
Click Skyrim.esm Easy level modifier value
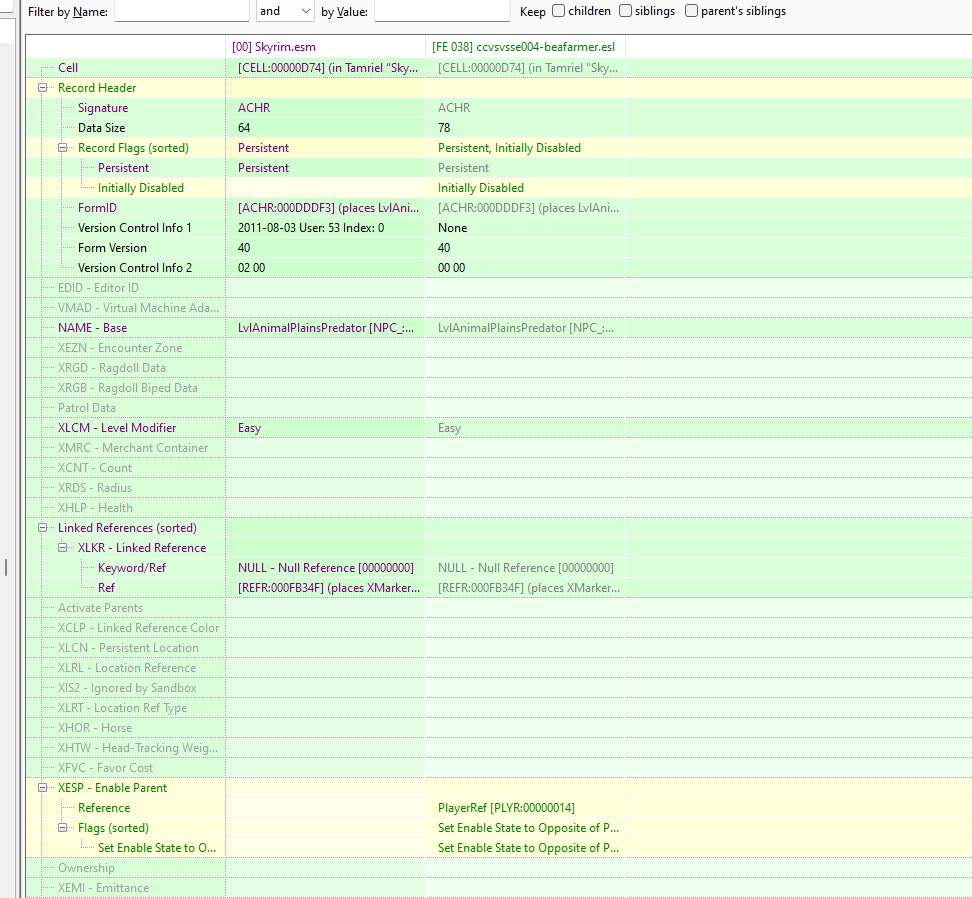point(249,428)
